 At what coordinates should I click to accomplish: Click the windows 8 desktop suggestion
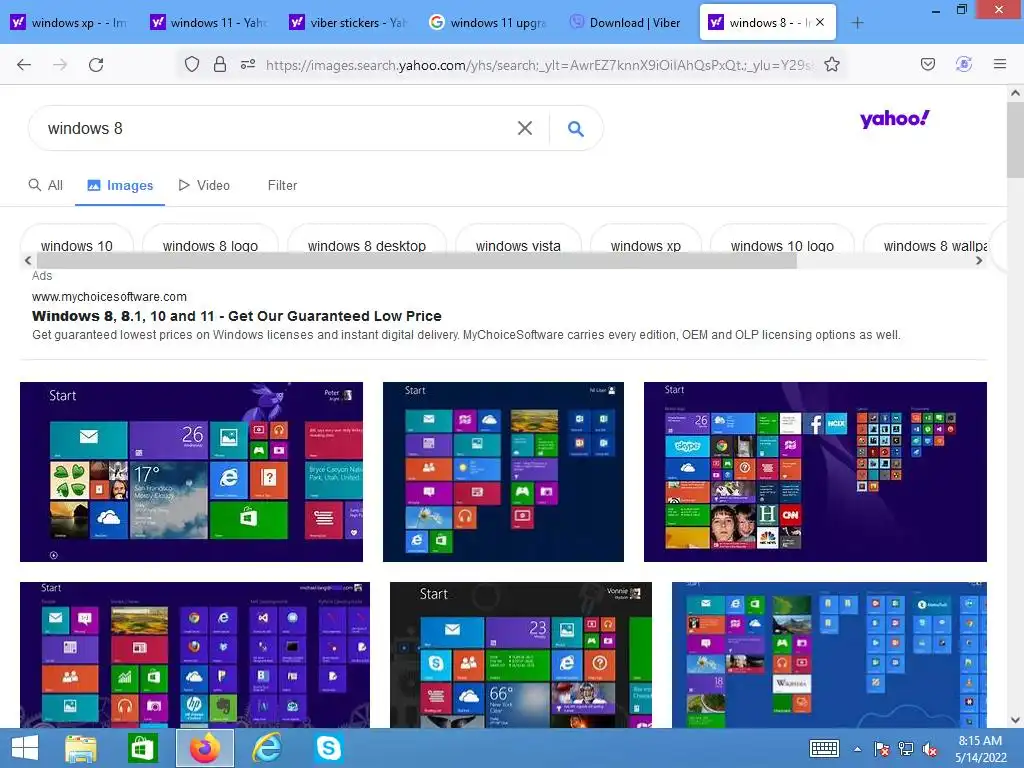tap(366, 246)
